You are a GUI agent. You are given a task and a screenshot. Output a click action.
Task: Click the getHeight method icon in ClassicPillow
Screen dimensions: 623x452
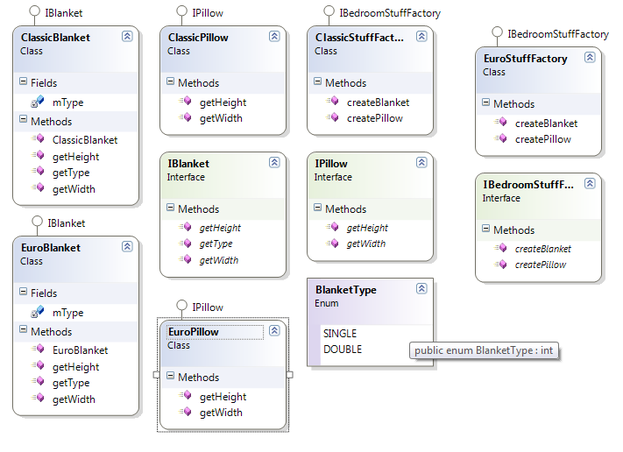(x=185, y=102)
